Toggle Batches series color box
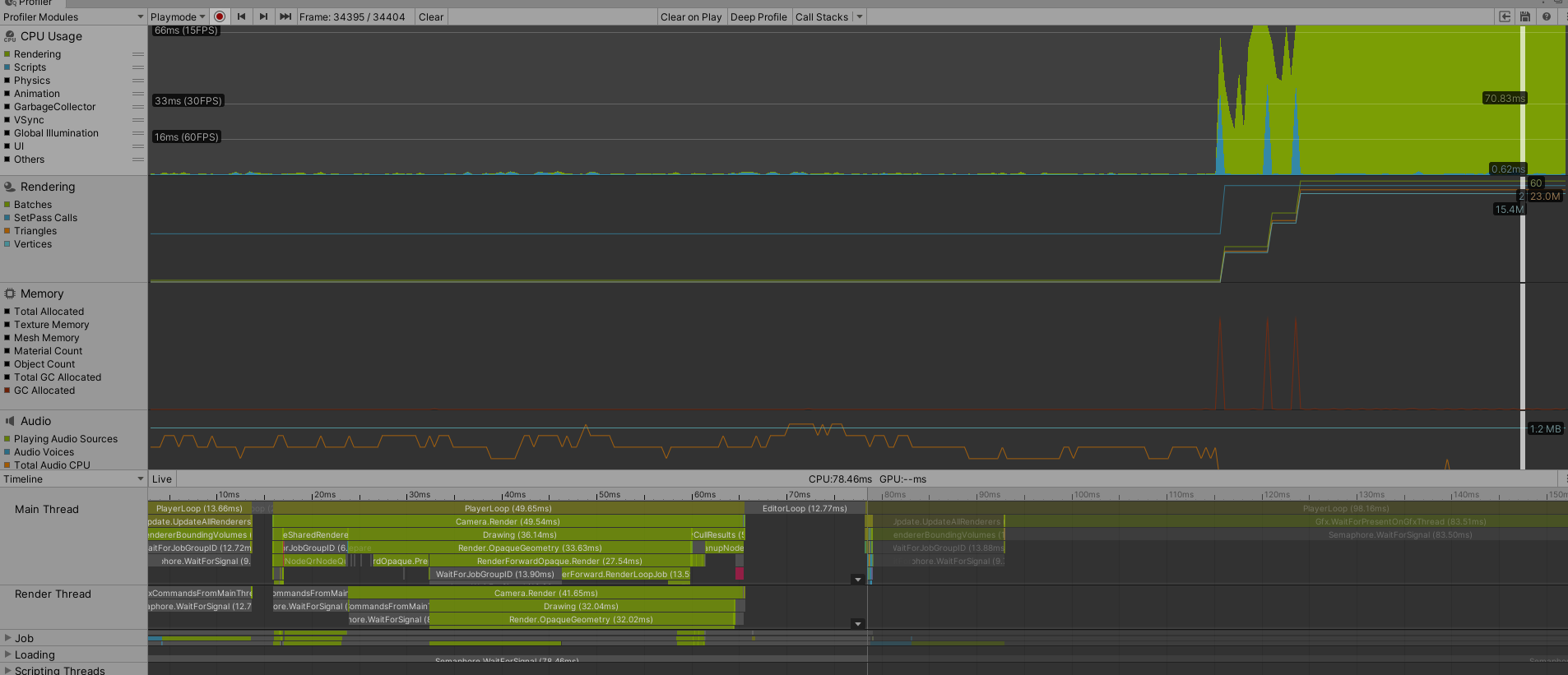 click(7, 205)
